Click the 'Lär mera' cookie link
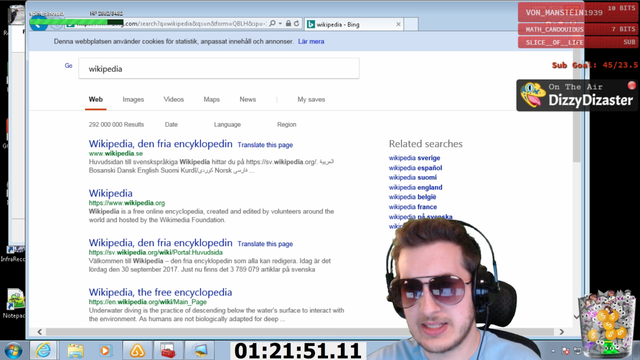This screenshot has height=360, width=640. [311, 42]
